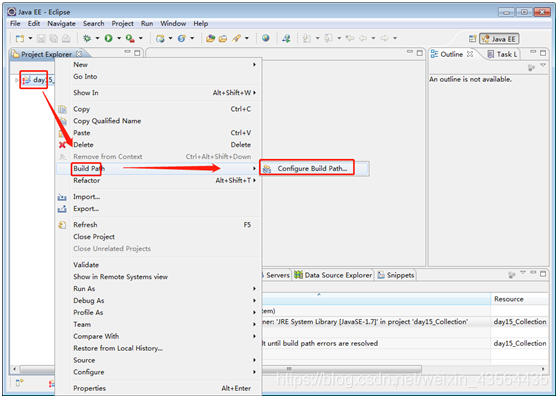Viewport: 558px width, 398px height.
Task: Click the Back navigation arrow icon
Action: (363, 38)
